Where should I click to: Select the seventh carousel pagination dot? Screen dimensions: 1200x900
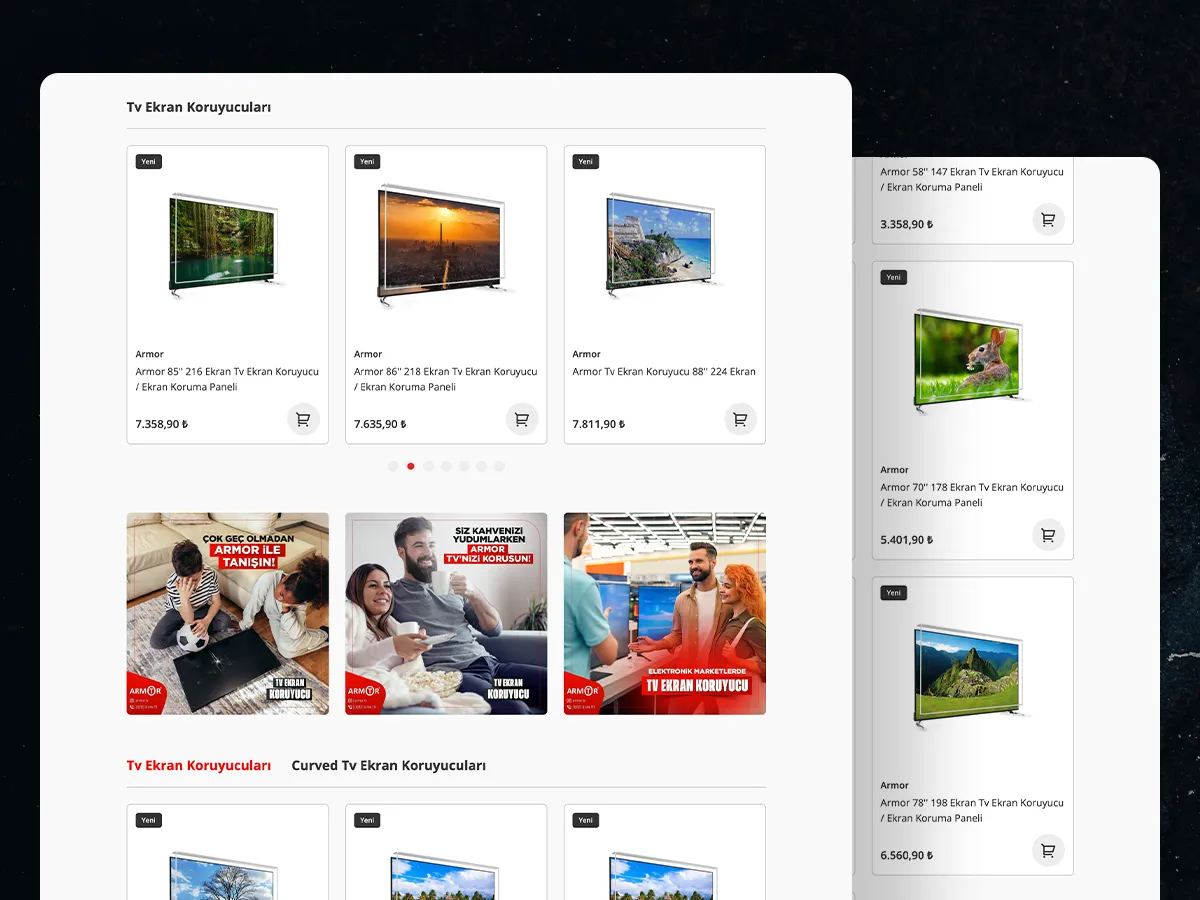499,466
